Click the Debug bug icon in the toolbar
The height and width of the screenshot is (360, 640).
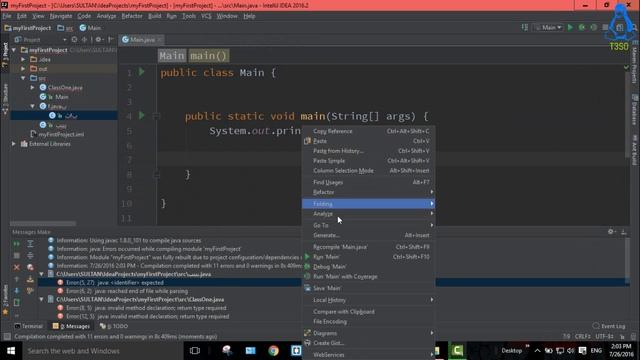point(582,27)
